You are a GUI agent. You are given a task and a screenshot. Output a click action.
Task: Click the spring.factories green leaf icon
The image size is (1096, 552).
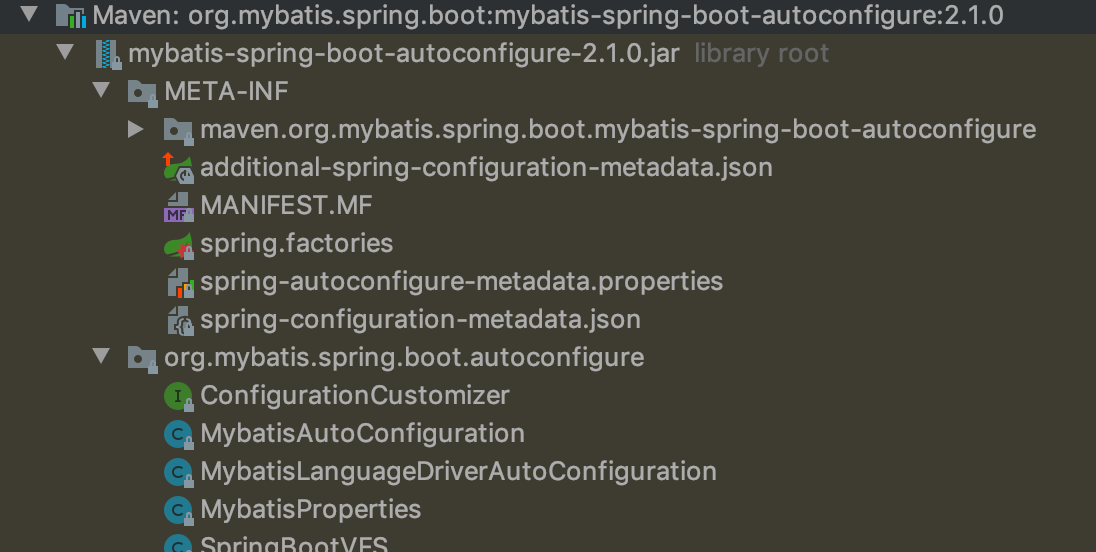coord(178,245)
